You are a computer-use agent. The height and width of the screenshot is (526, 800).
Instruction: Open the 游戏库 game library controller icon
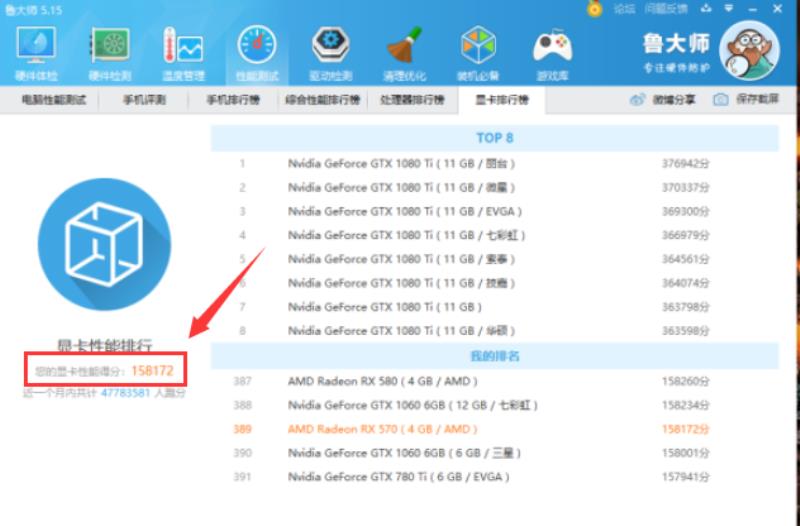[552, 54]
